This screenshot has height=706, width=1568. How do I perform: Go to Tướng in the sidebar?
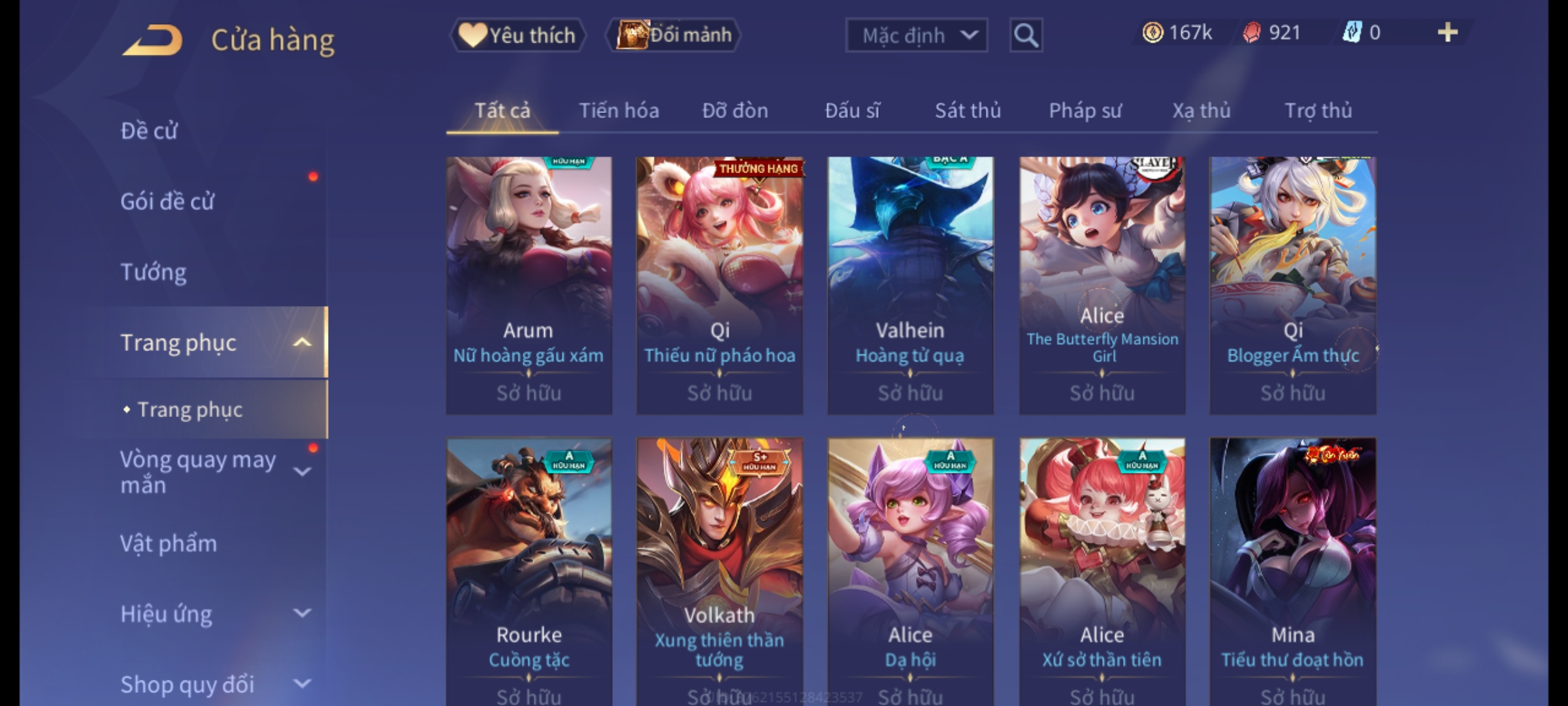pyautogui.click(x=154, y=272)
